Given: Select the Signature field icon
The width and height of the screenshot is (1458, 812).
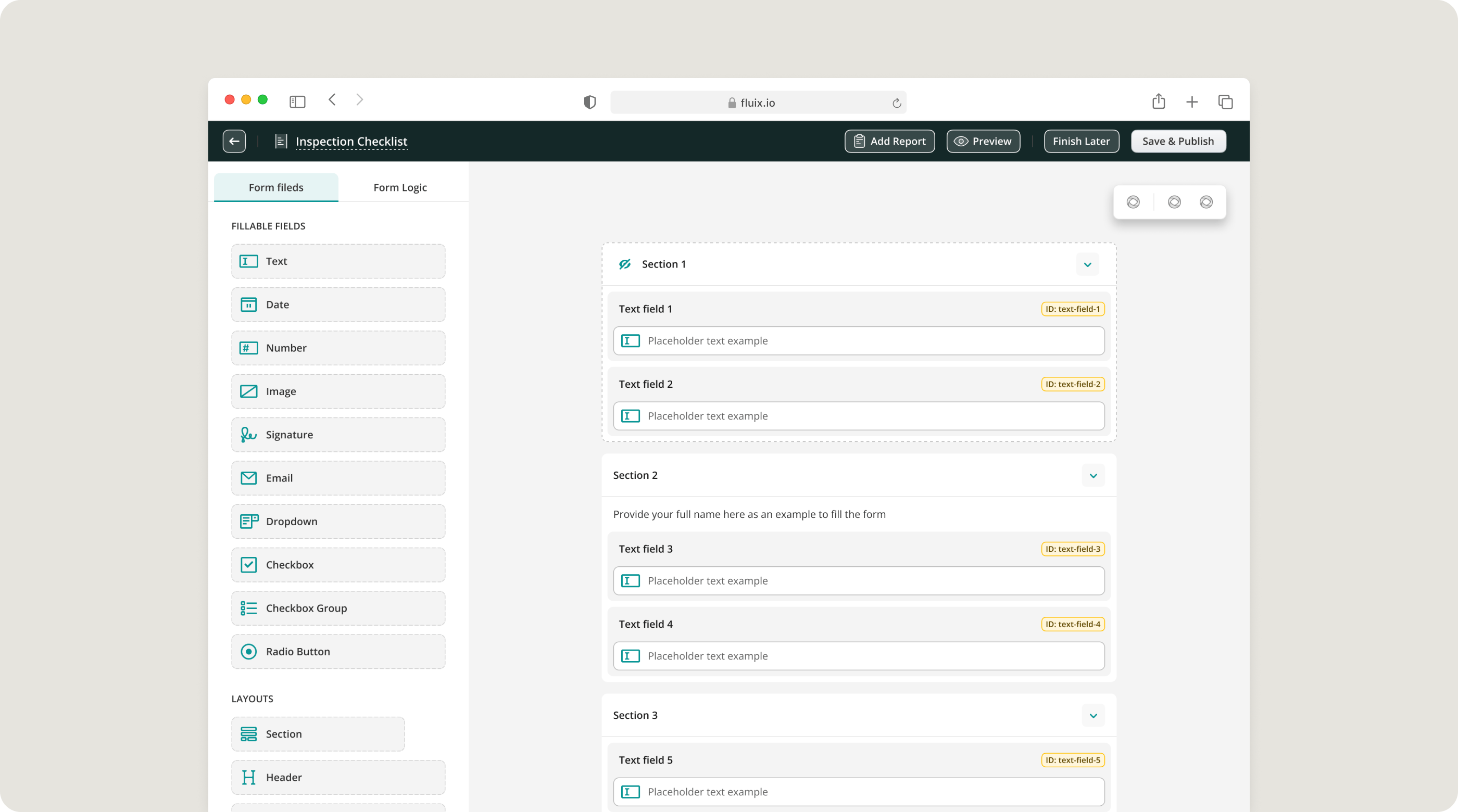Looking at the screenshot, I should pos(248,435).
